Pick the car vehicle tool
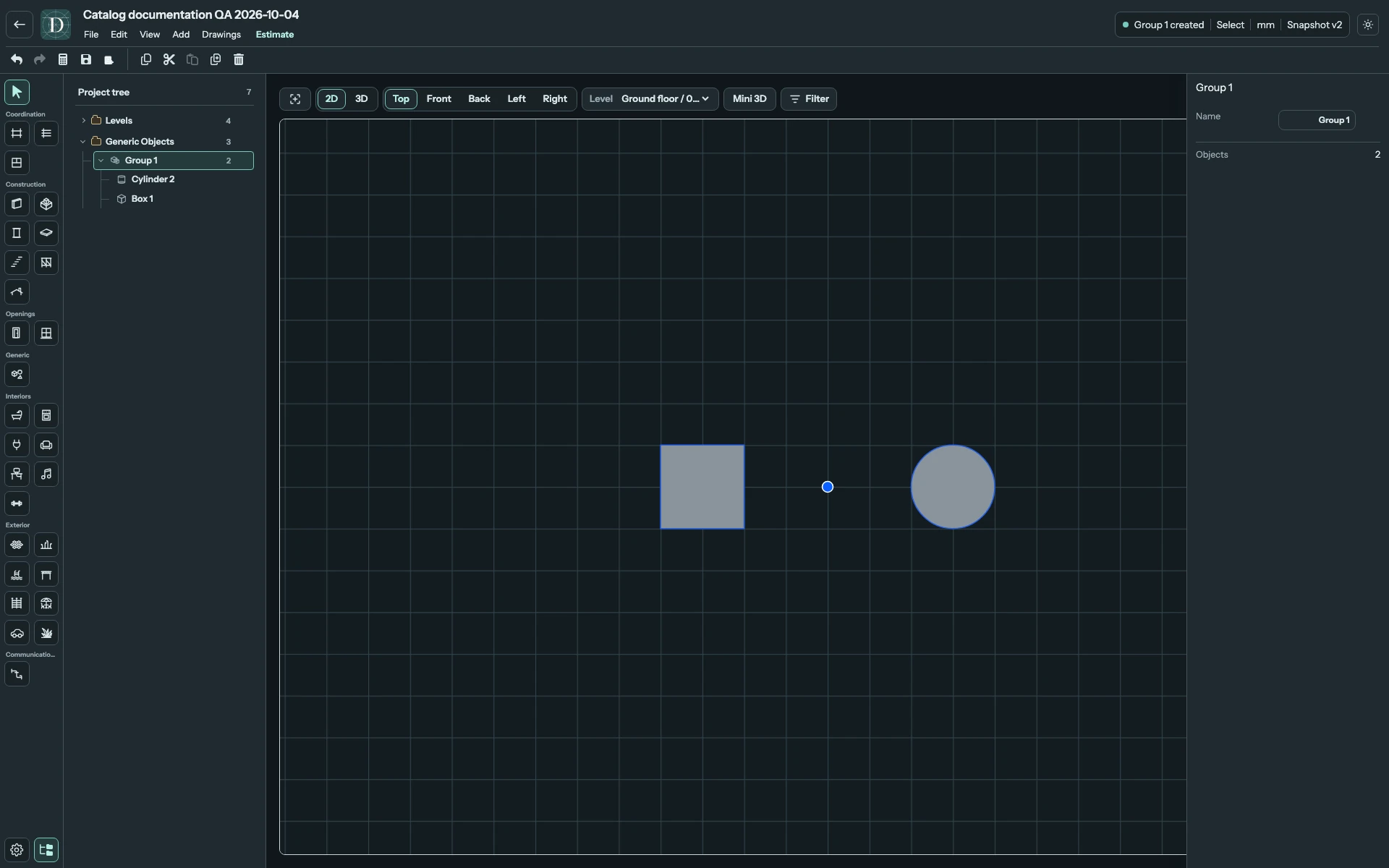 (17, 633)
